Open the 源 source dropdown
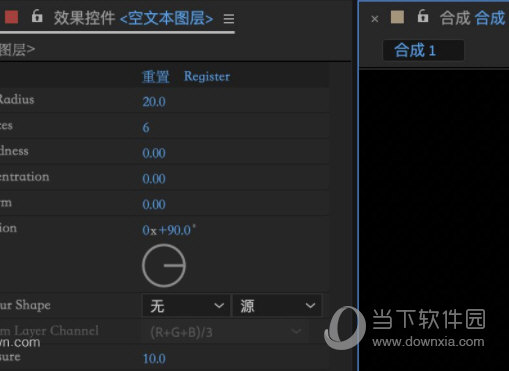 click(x=277, y=305)
